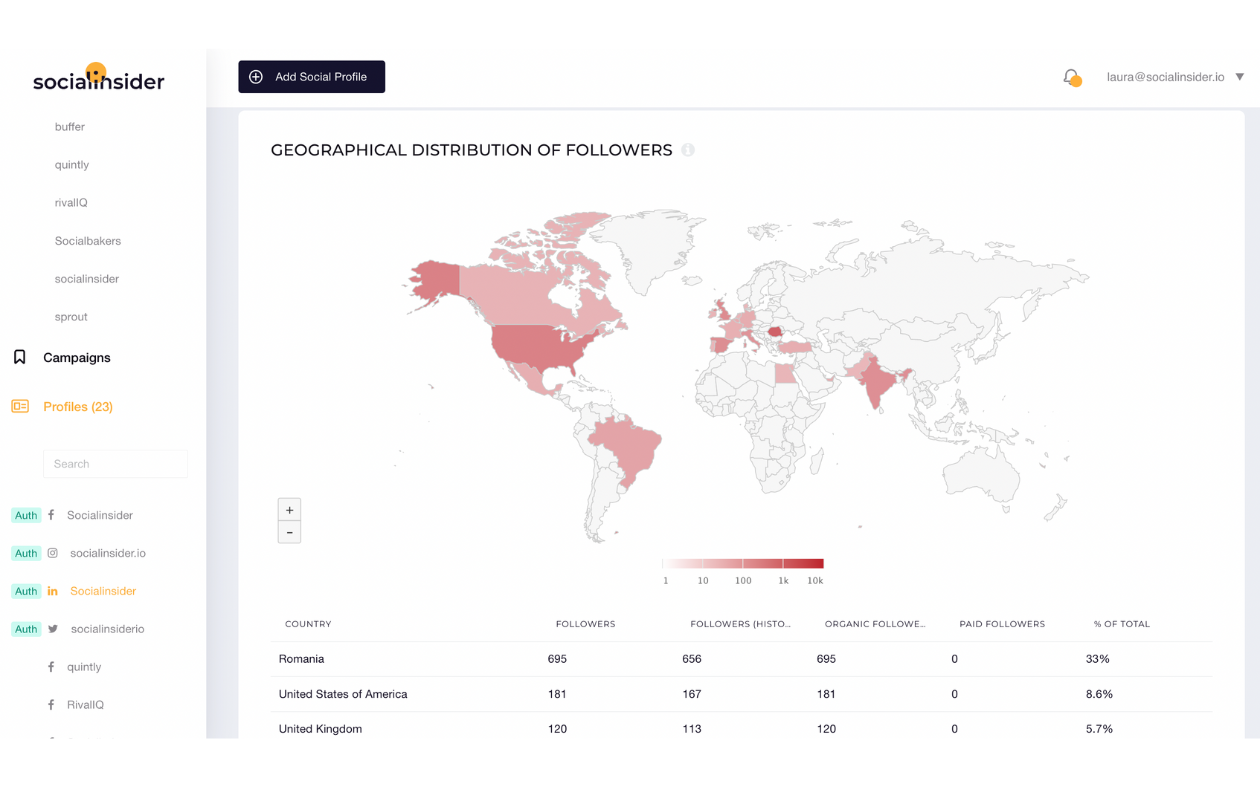The height and width of the screenshot is (800, 1260).
Task: Click Romania's 33% of total value
Action: (x=1098, y=659)
